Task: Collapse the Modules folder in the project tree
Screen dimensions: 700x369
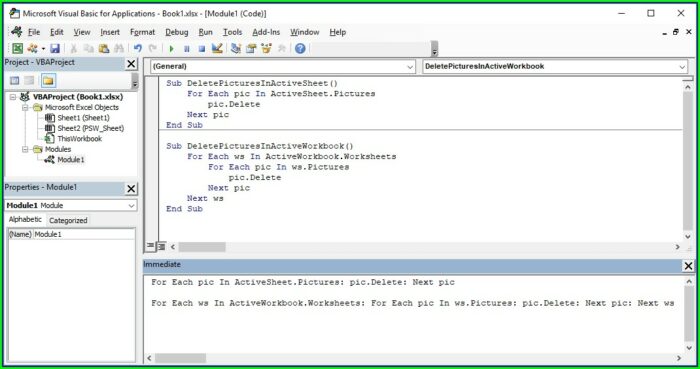Action: (25, 149)
